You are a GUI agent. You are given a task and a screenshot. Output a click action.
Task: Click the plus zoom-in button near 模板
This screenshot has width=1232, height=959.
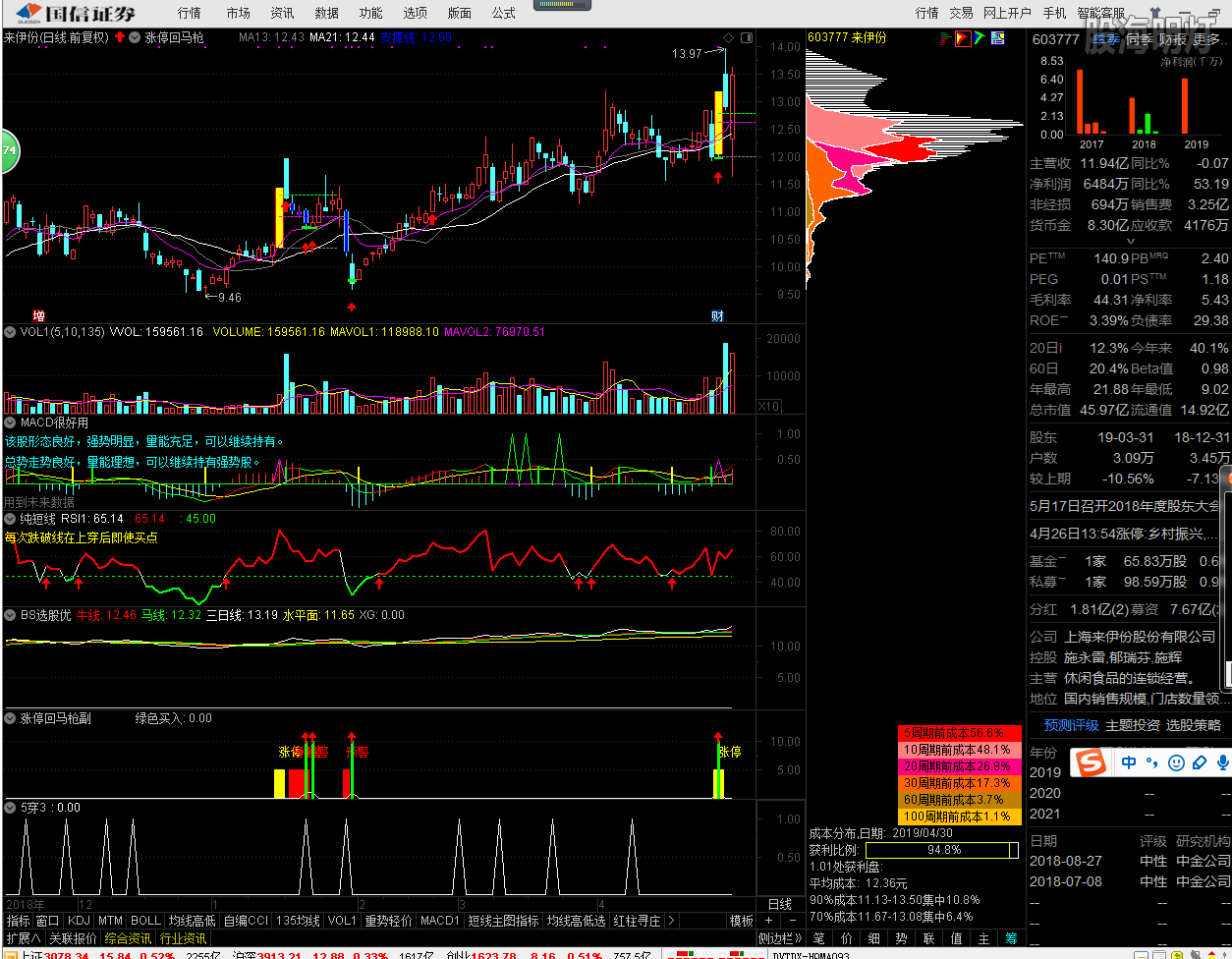tap(769, 921)
